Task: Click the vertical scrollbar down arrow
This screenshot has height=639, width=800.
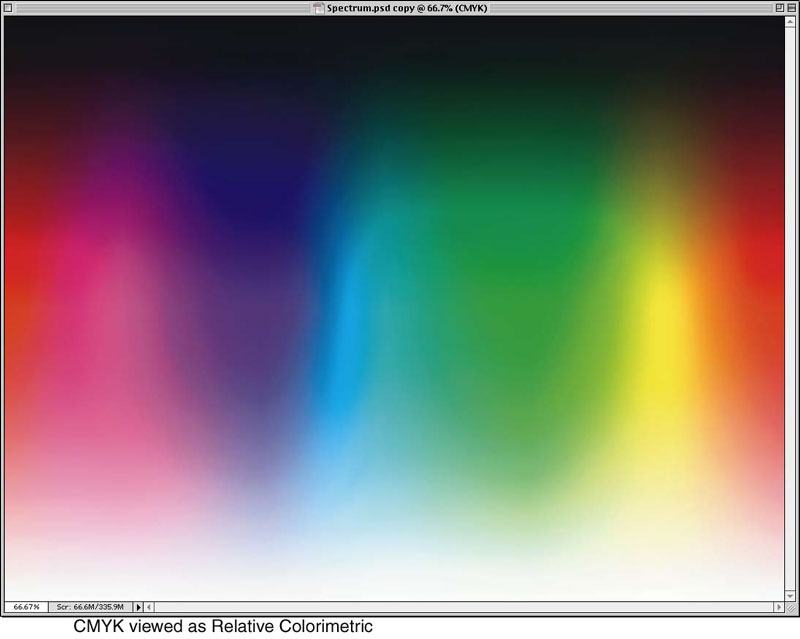Action: coord(790,596)
